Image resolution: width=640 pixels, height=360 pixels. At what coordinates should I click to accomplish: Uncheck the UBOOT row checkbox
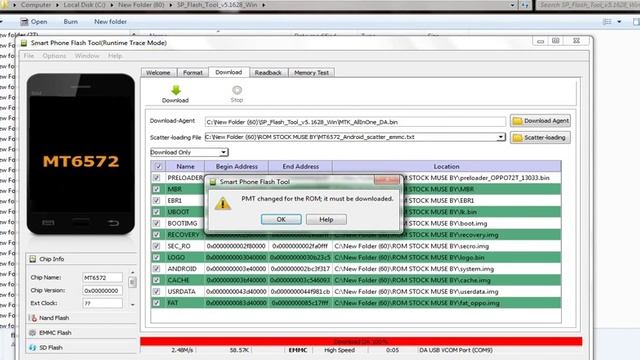[x=156, y=212]
